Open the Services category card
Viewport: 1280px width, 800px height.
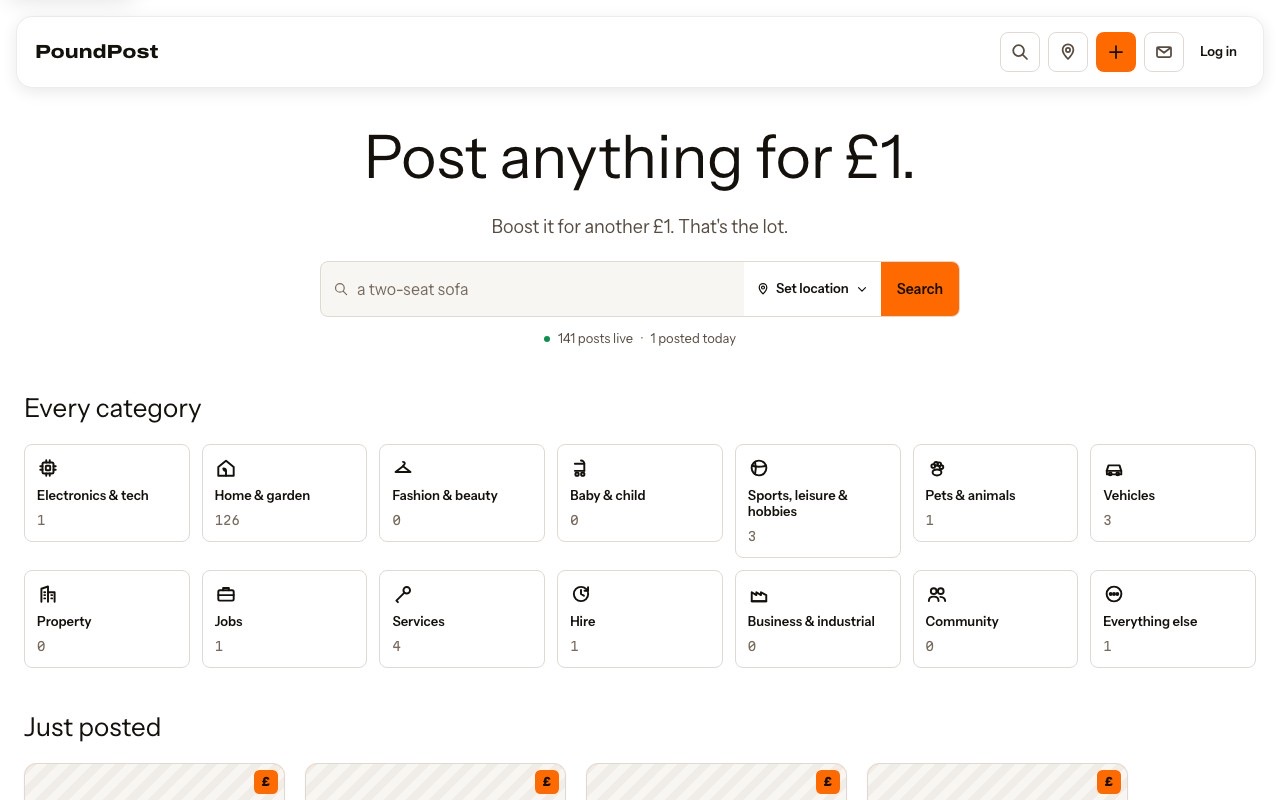(462, 619)
